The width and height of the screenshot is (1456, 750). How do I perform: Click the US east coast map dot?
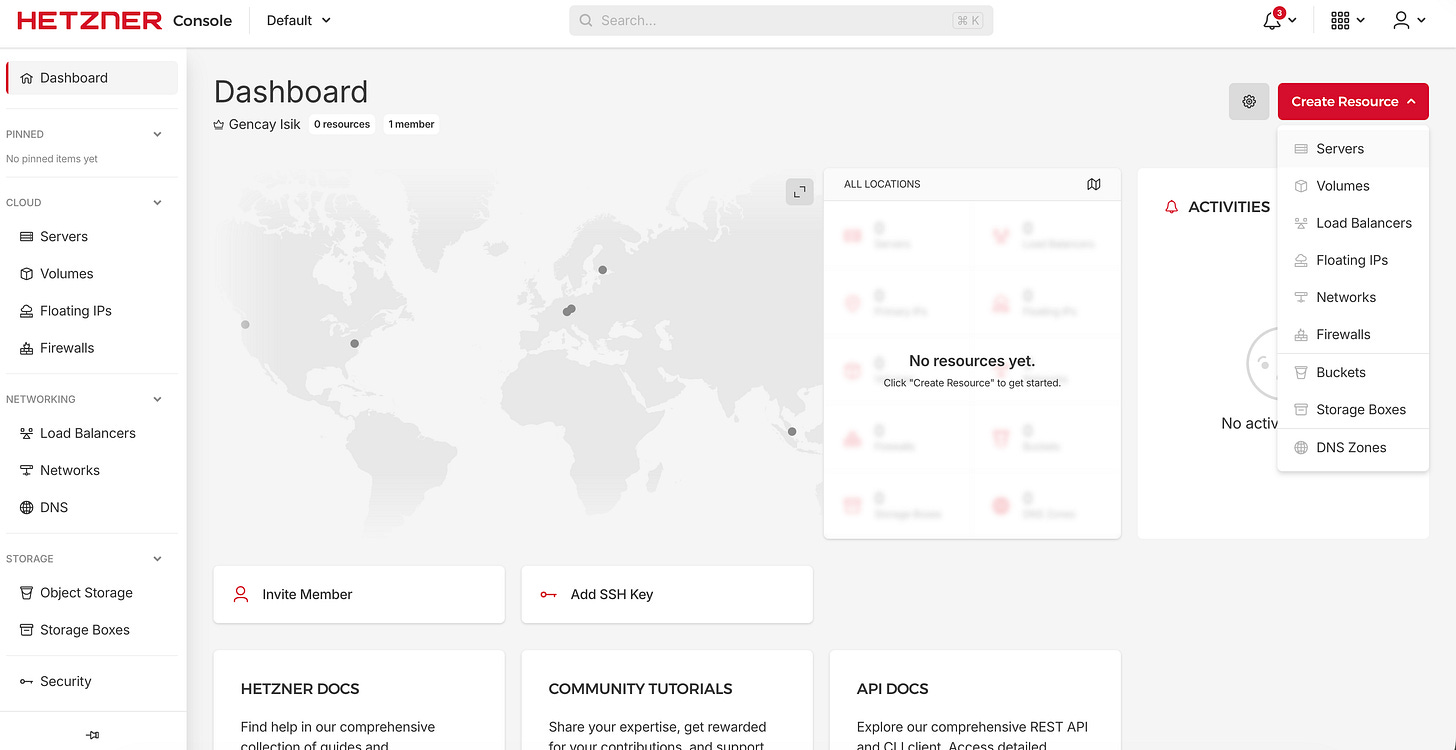coord(354,343)
